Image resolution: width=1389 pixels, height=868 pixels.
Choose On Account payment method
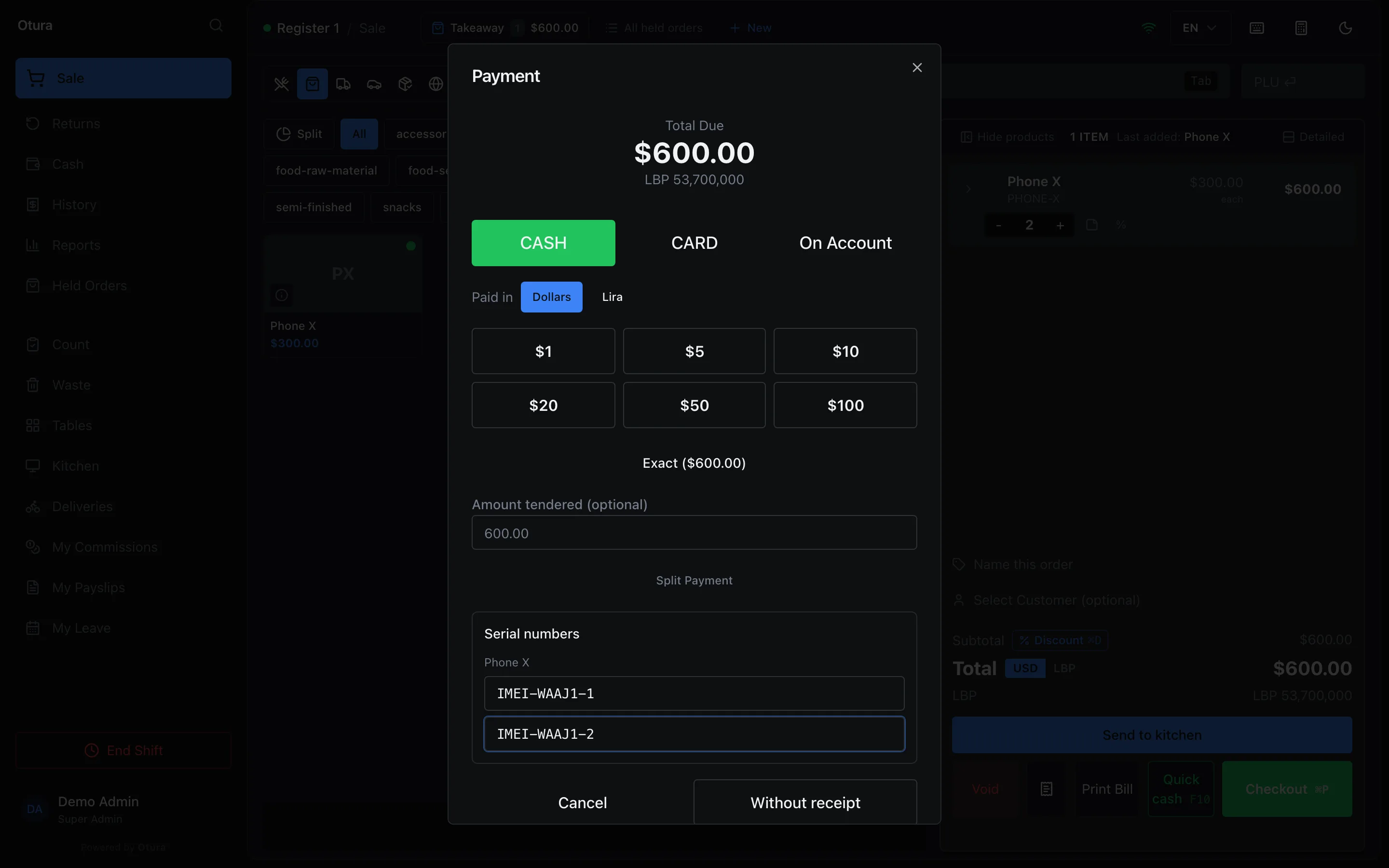click(845, 243)
